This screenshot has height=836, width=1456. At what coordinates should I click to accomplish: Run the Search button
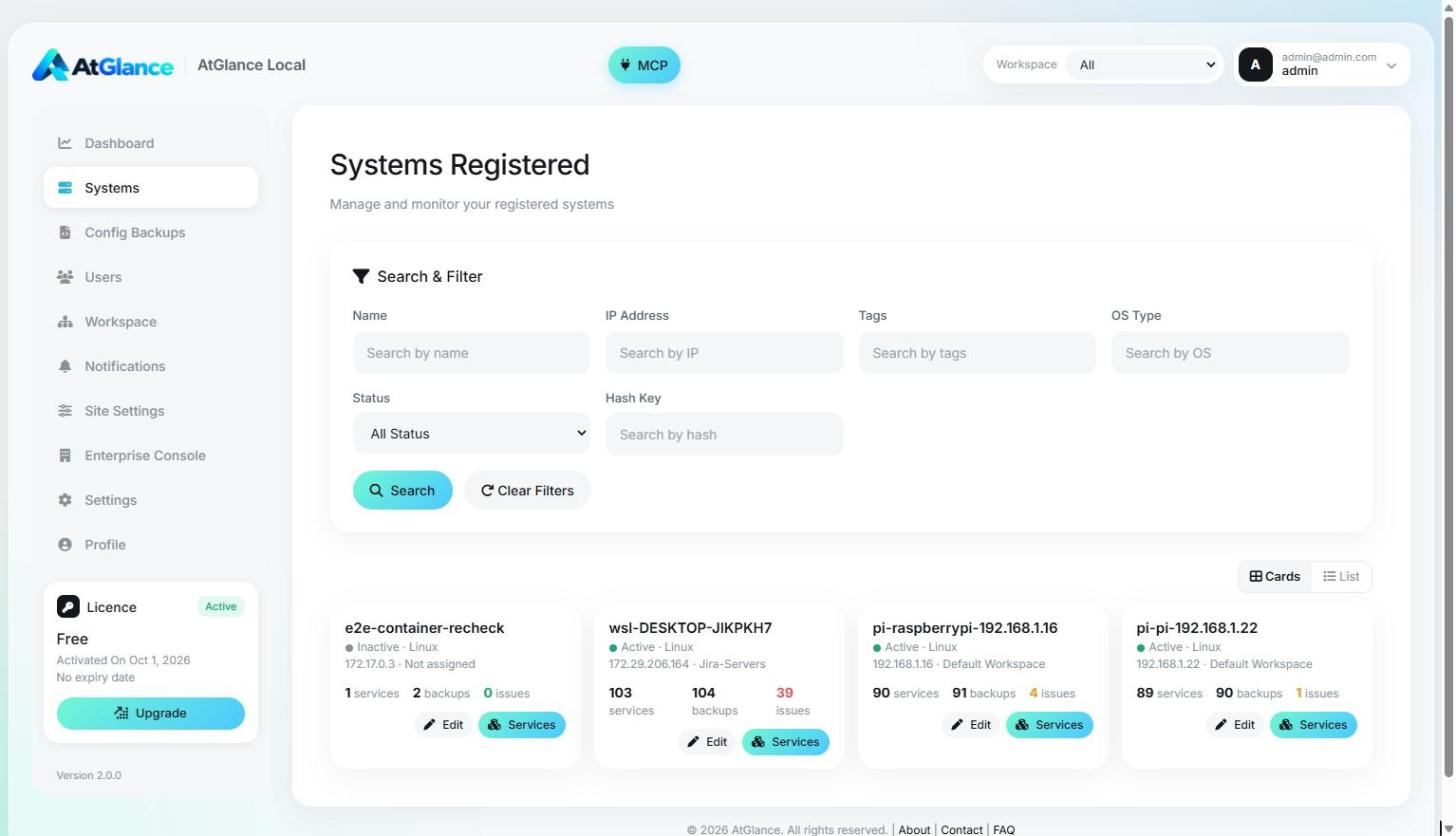pos(402,491)
